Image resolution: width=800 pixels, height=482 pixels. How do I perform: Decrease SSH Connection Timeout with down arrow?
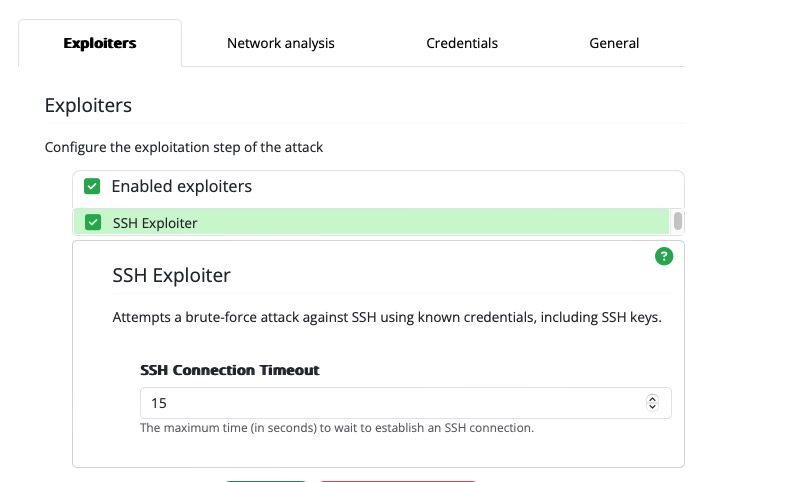click(x=653, y=407)
